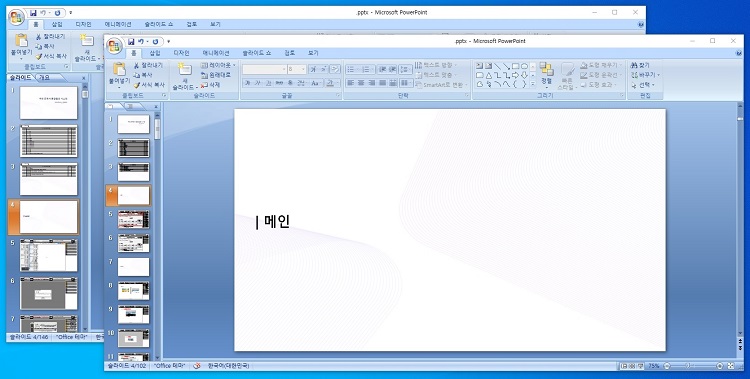Click the Office button in the front window

coord(114,46)
